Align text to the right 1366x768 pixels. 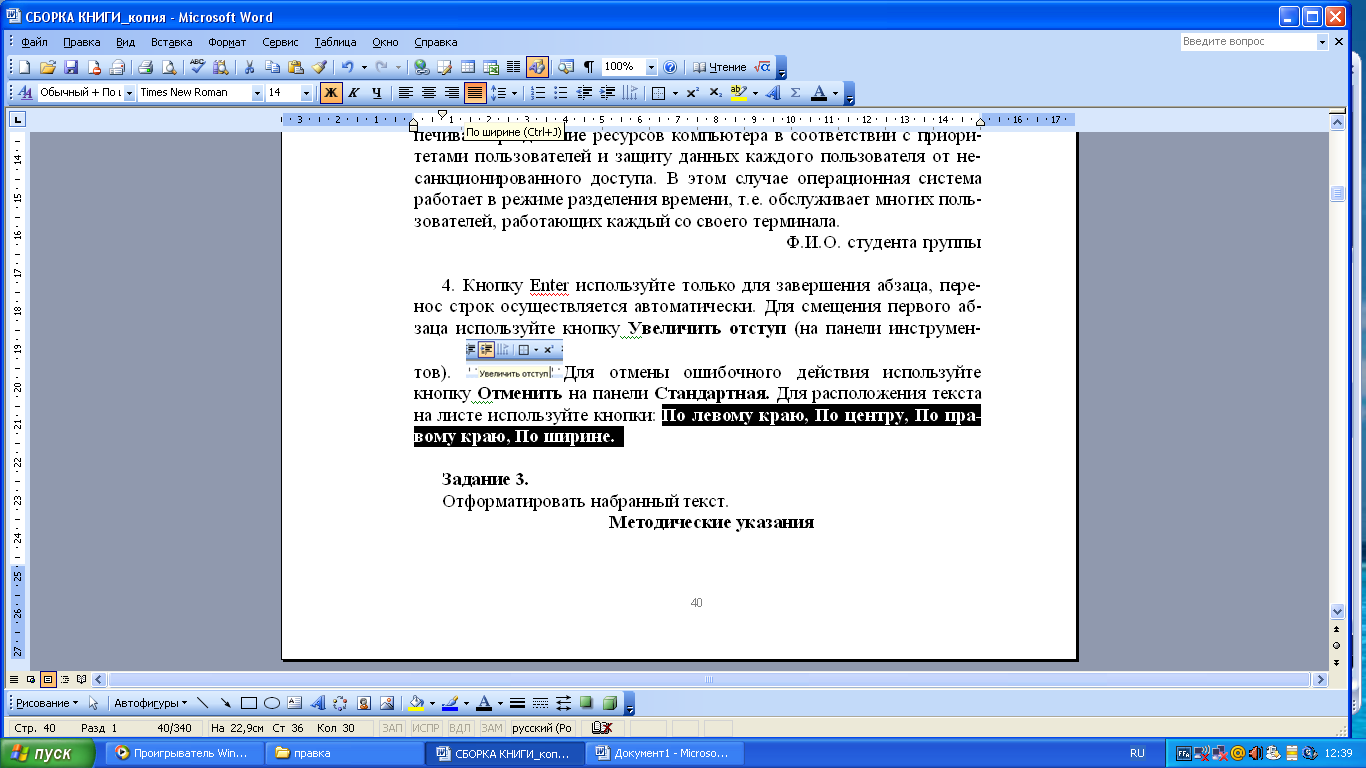452,92
